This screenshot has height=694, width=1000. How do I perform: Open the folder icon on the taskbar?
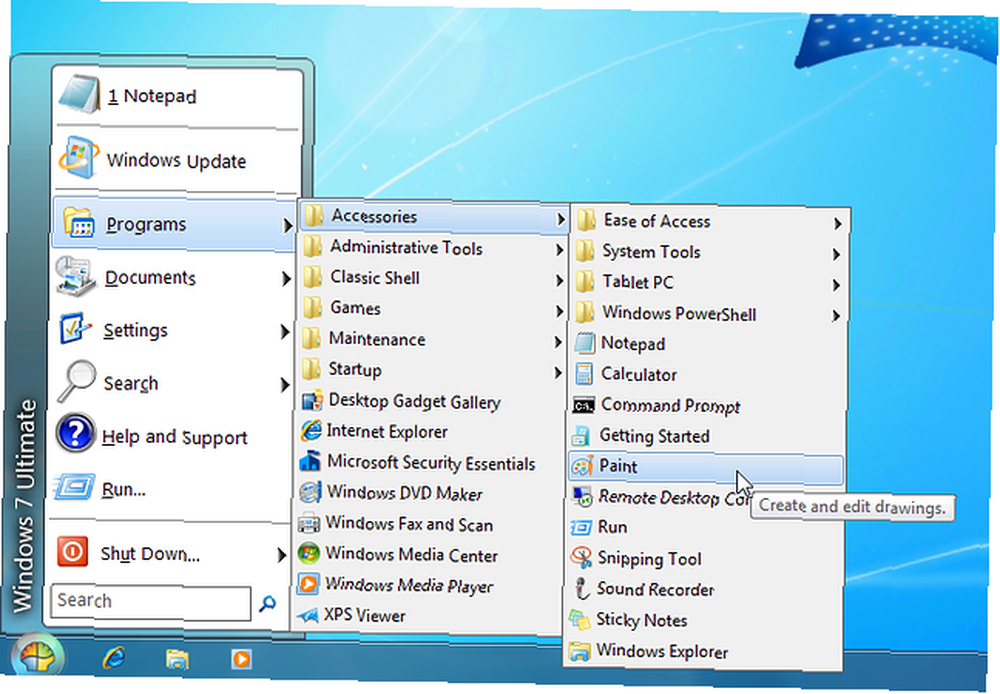pyautogui.click(x=177, y=658)
